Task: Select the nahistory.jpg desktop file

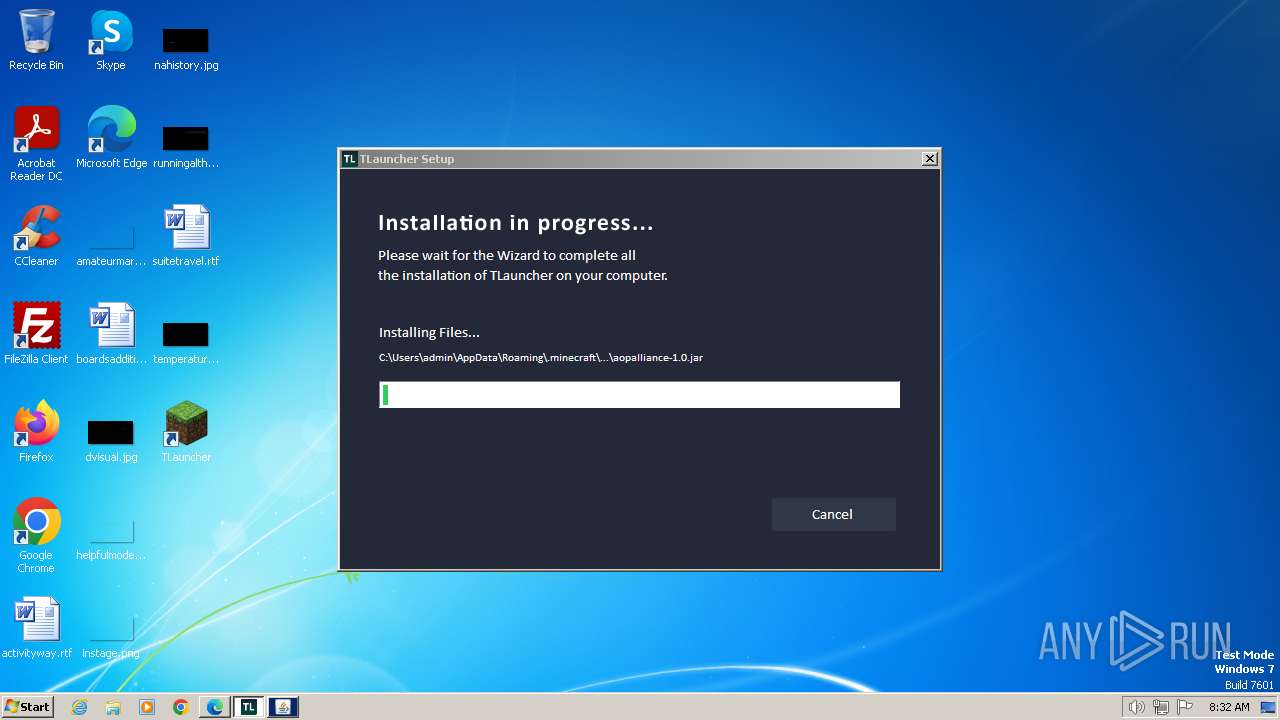Action: tap(186, 48)
